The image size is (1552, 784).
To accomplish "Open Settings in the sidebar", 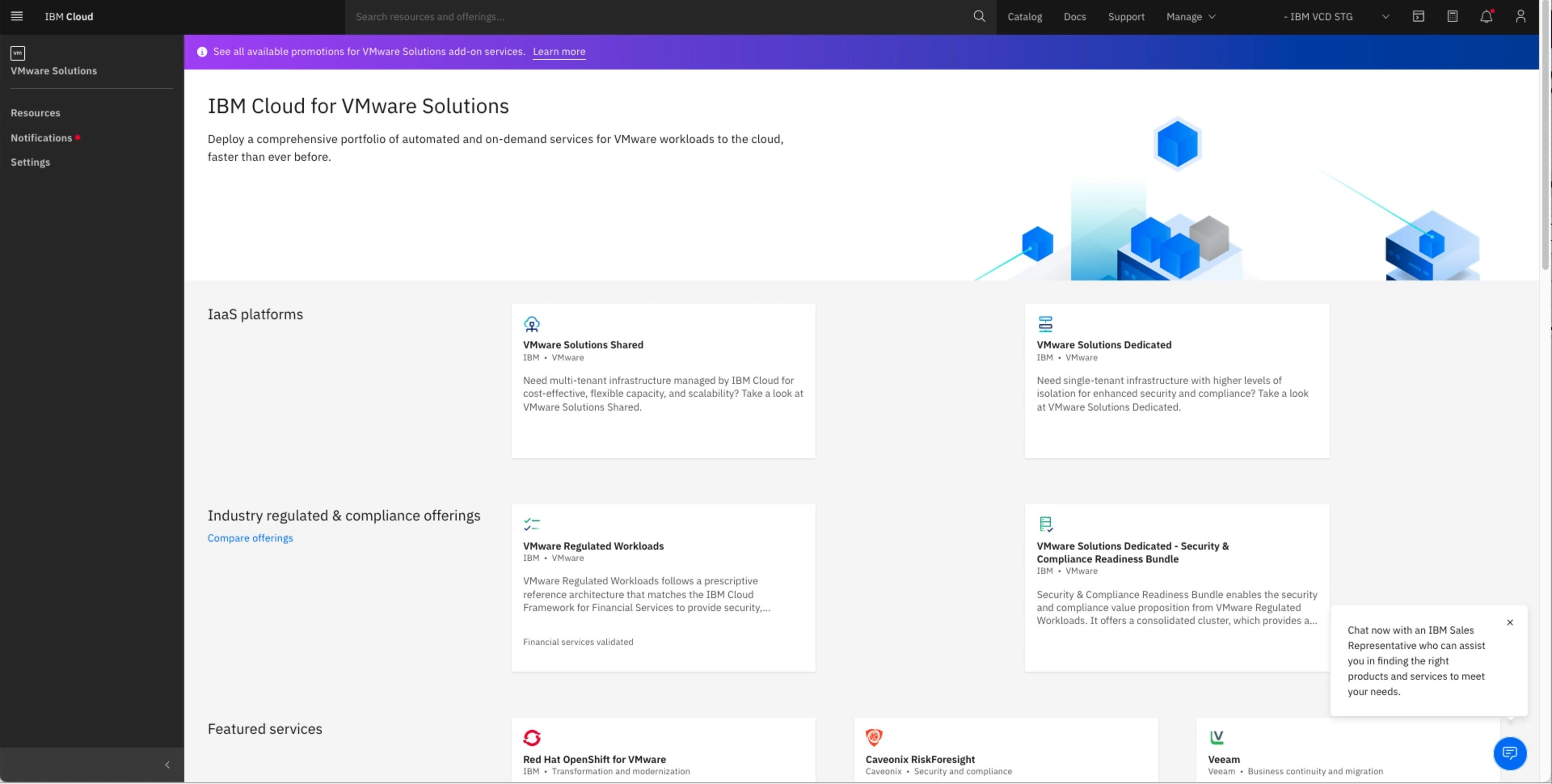I will pyautogui.click(x=30, y=162).
